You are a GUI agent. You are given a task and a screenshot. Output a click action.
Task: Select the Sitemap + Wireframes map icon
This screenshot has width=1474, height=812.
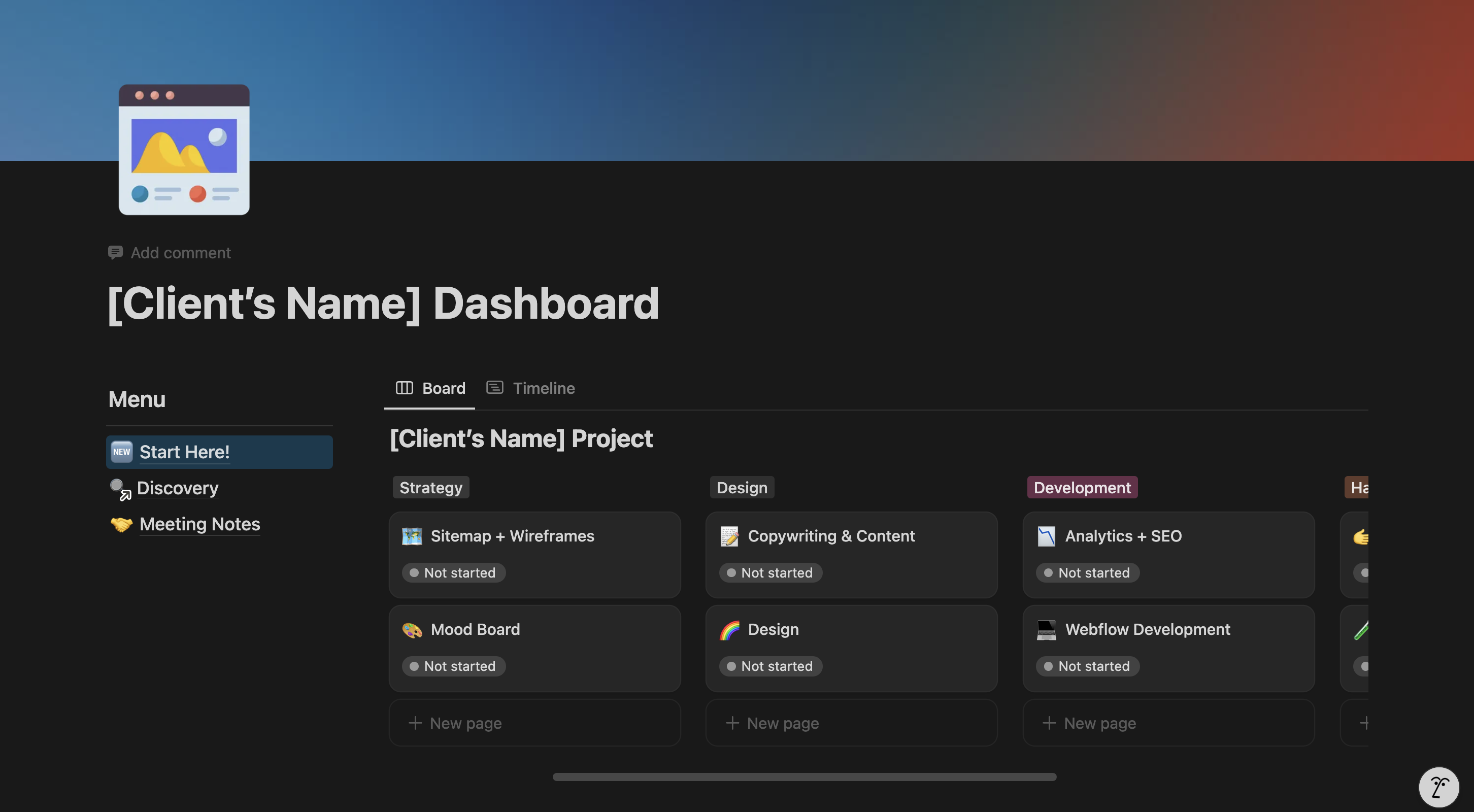[x=412, y=536]
